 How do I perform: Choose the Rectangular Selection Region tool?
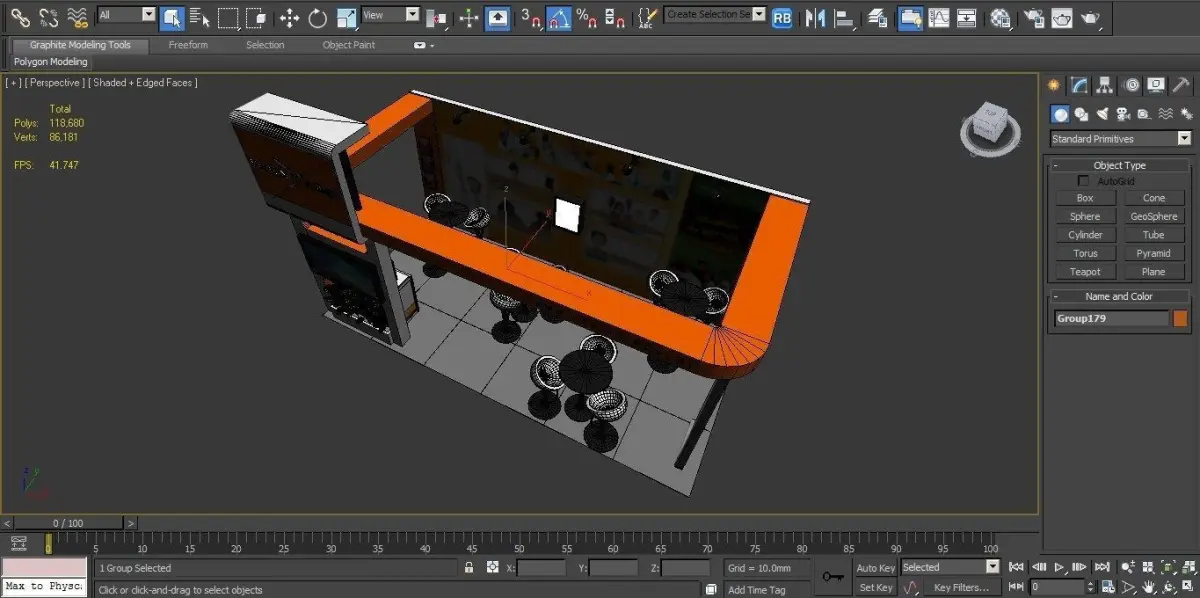[229, 17]
